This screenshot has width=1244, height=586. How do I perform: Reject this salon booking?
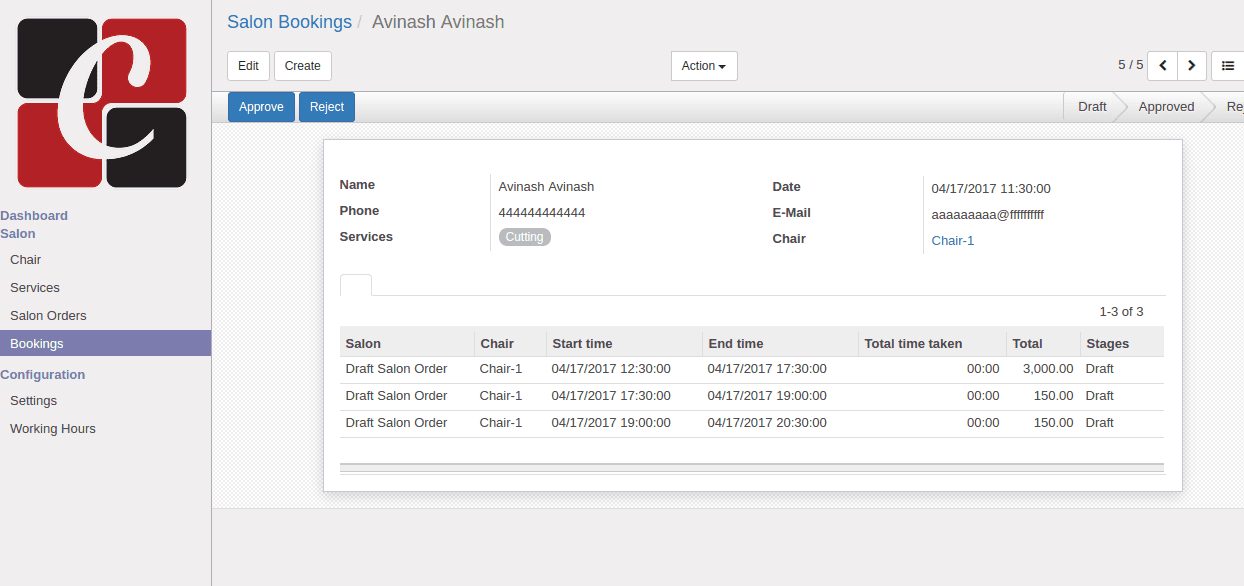click(x=327, y=107)
